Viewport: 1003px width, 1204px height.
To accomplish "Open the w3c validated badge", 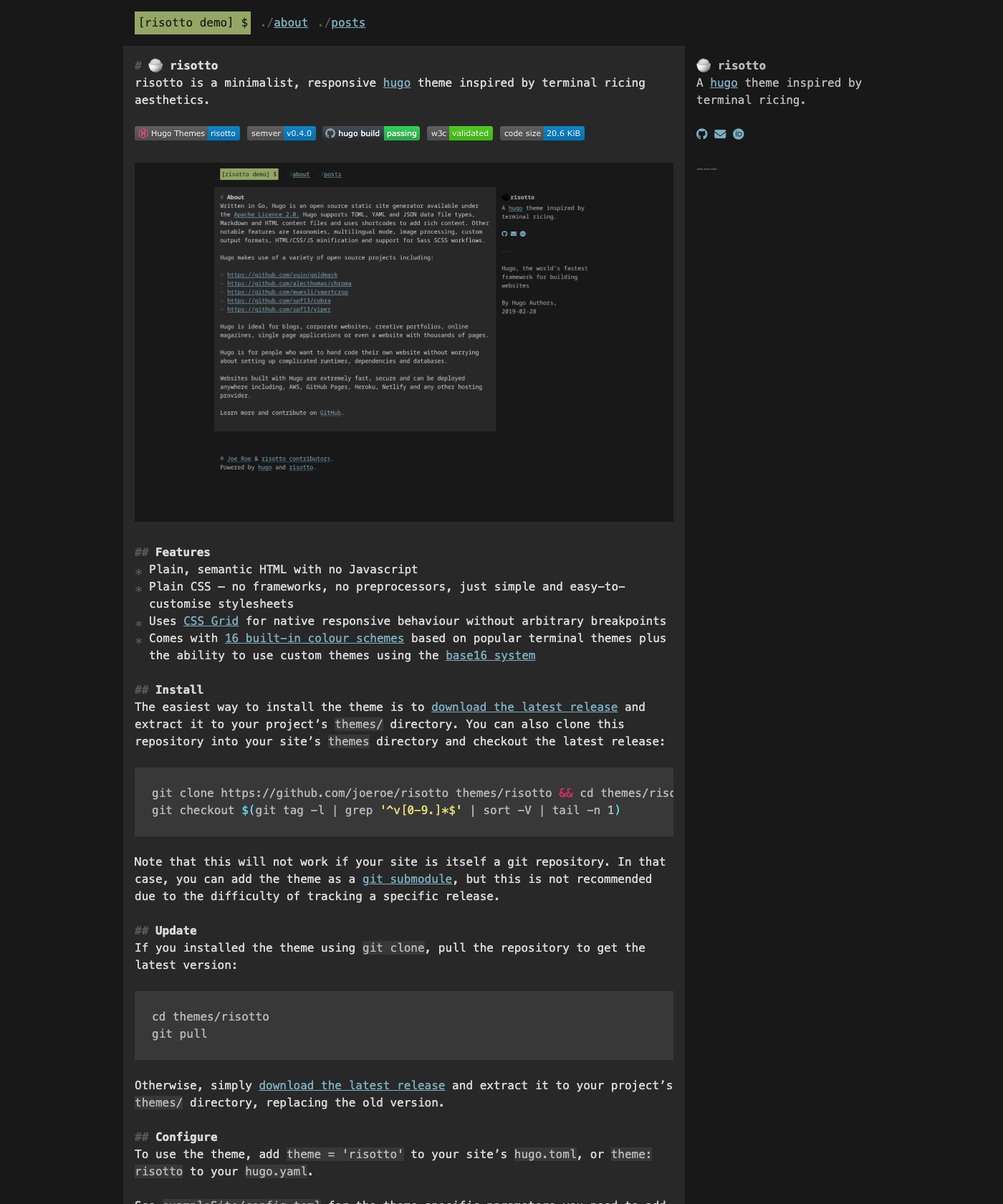I will point(459,133).
